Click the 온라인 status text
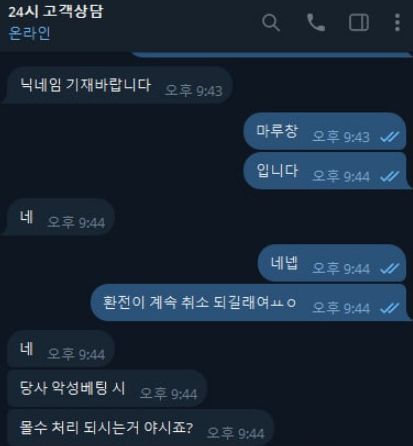This screenshot has height=446, width=413. (x=29, y=33)
